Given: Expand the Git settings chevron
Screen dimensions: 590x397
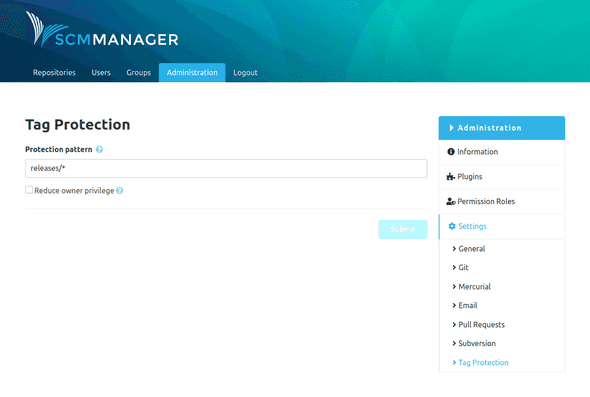Looking at the screenshot, I should [454, 268].
